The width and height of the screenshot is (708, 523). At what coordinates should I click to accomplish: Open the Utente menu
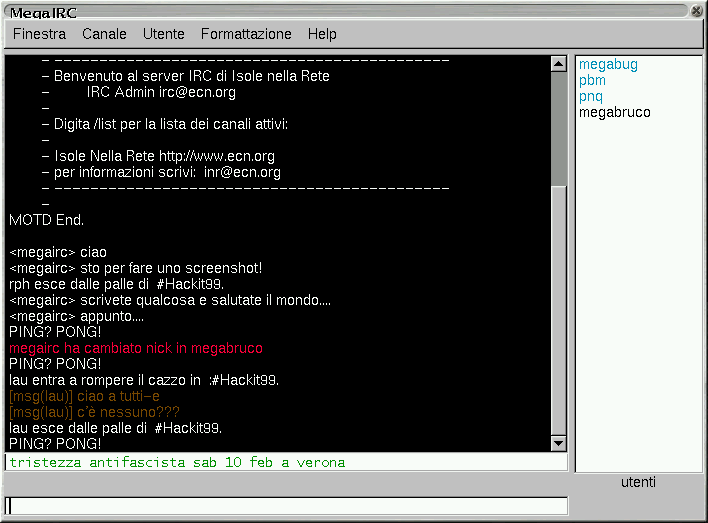[163, 34]
